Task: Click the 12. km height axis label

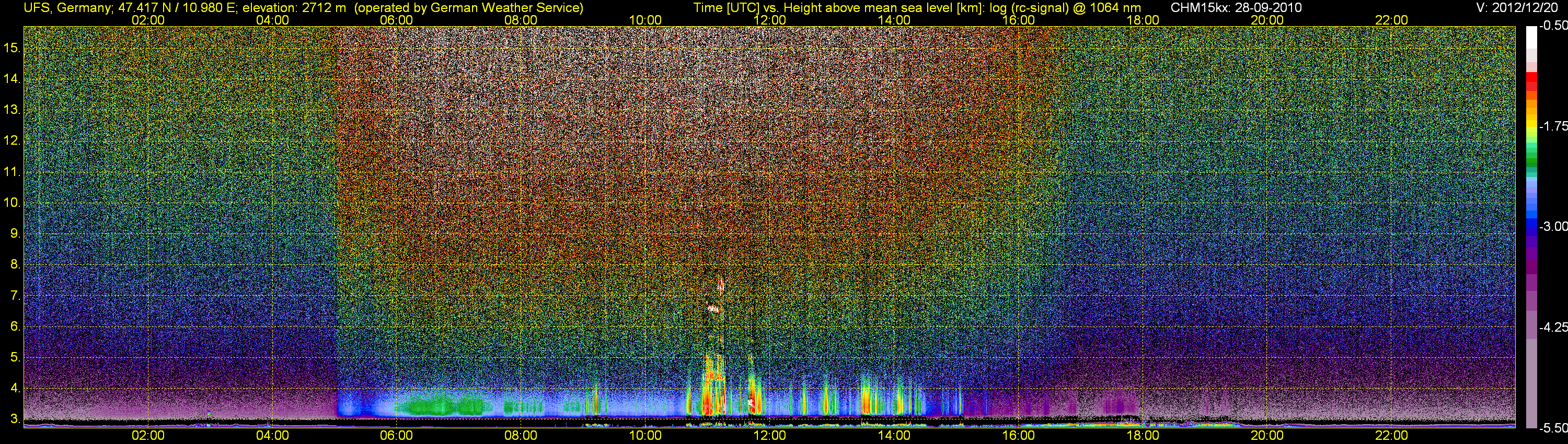Action: coord(11,141)
